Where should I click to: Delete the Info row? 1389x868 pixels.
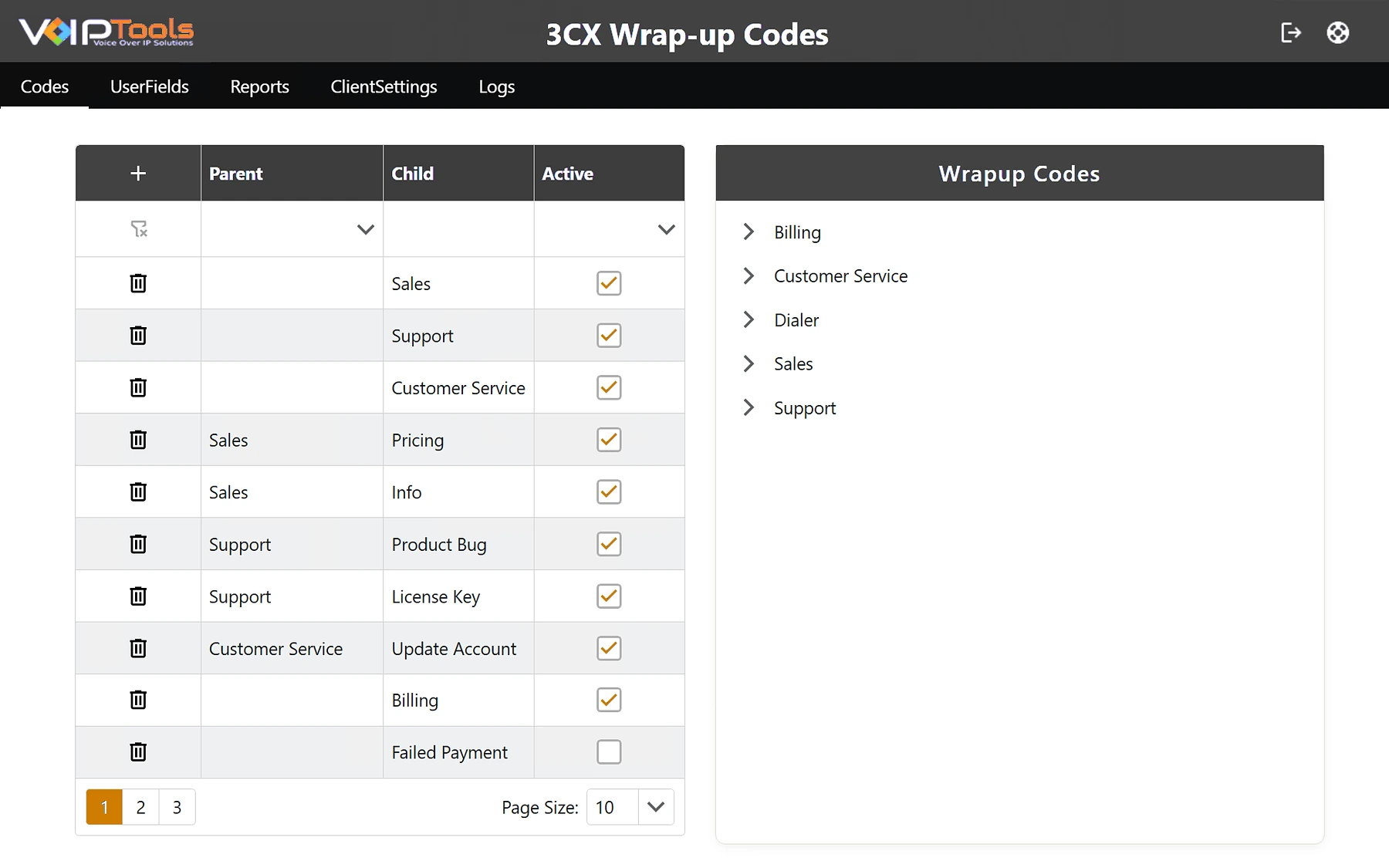pyautogui.click(x=138, y=492)
